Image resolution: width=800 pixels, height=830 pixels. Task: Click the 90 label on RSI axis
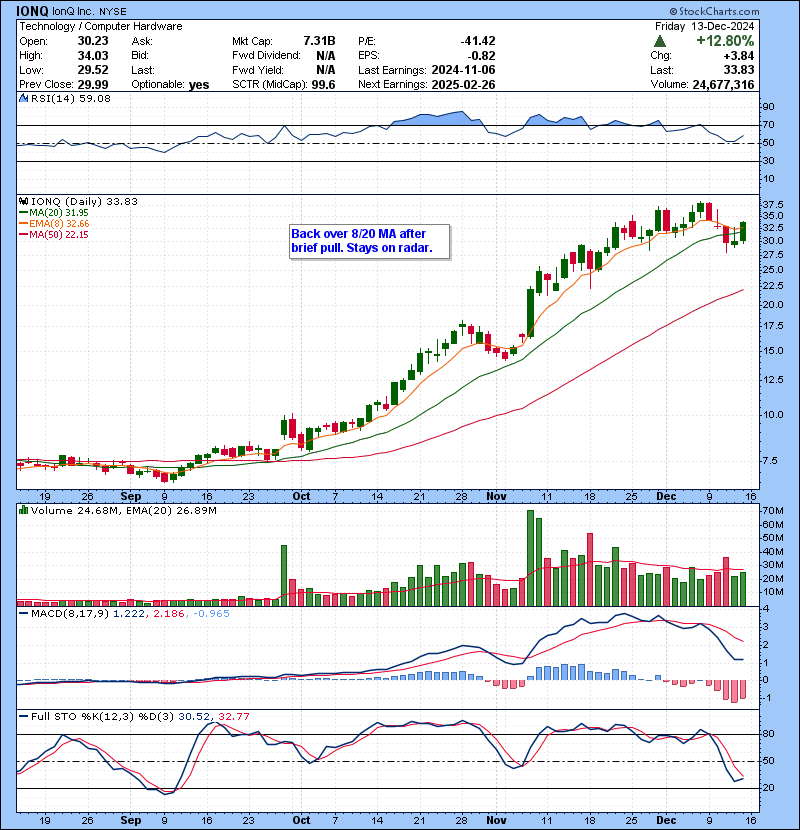768,107
